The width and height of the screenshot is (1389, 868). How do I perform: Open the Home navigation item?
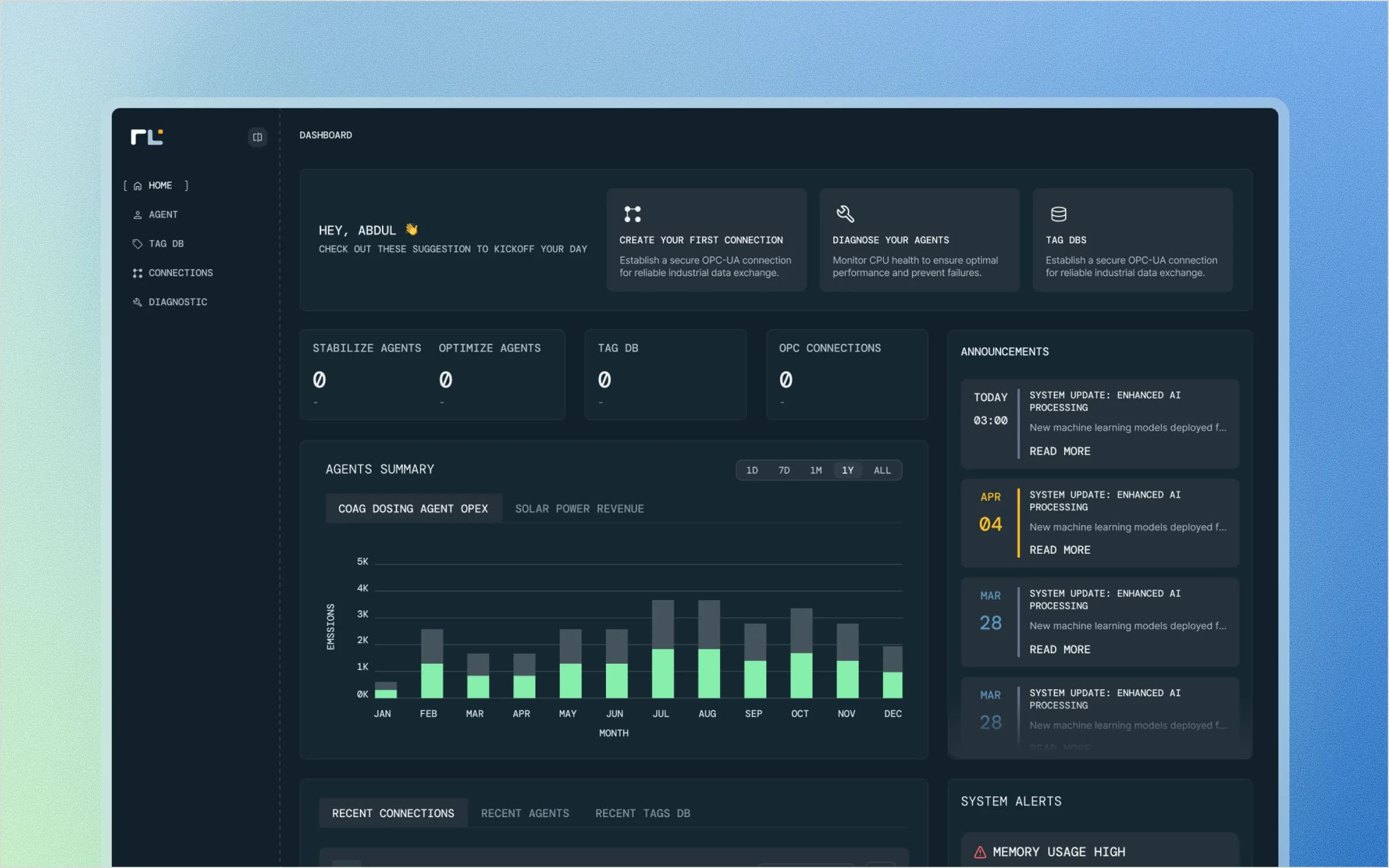[156, 186]
